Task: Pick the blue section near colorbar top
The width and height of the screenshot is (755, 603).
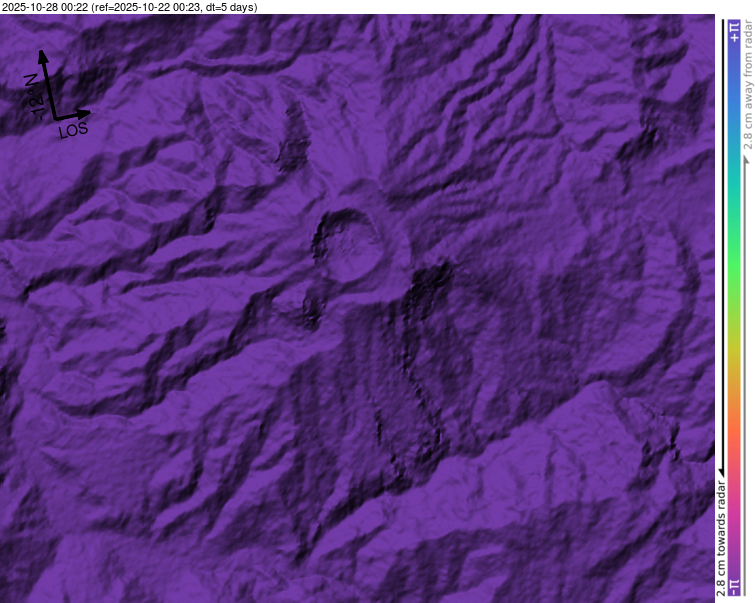Action: coord(735,90)
